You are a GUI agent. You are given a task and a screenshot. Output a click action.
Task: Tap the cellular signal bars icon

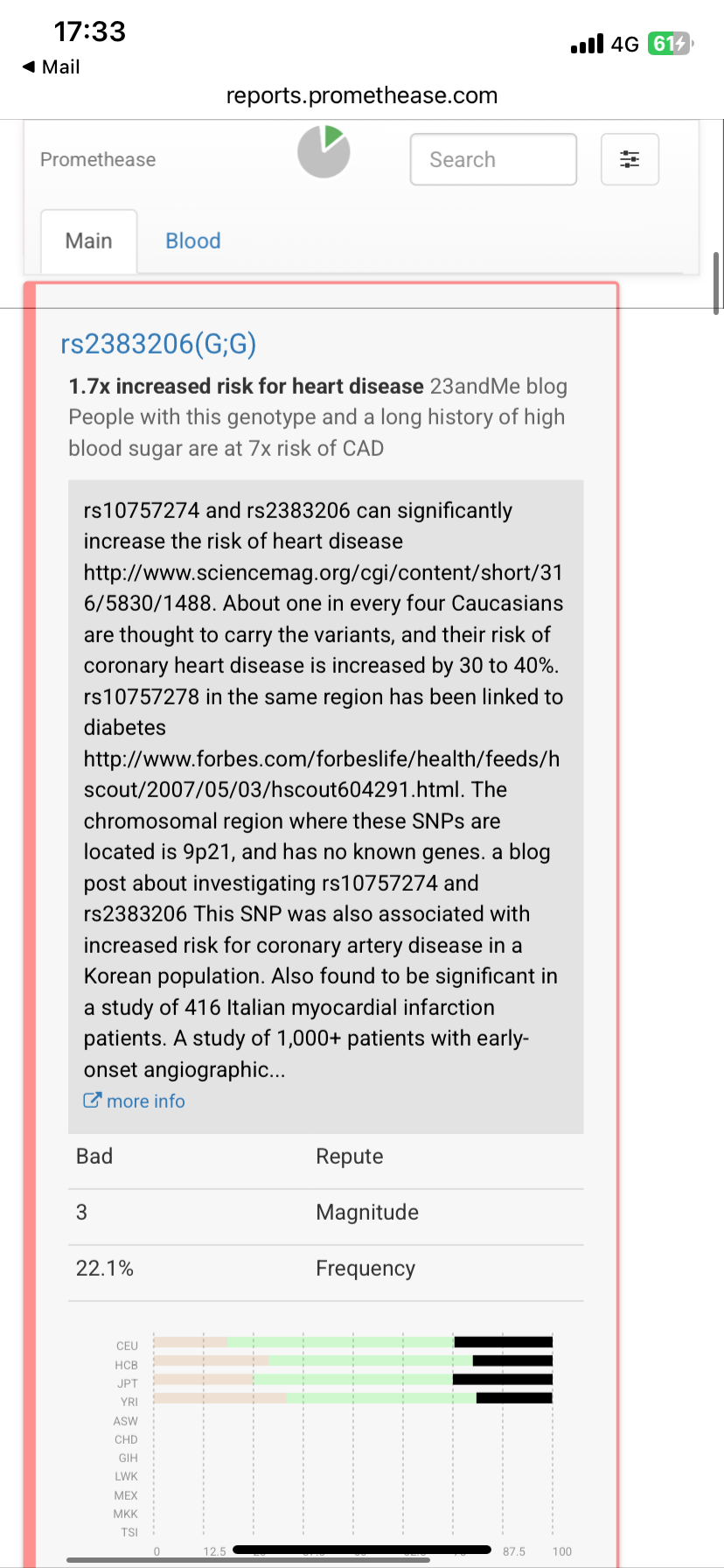click(587, 44)
